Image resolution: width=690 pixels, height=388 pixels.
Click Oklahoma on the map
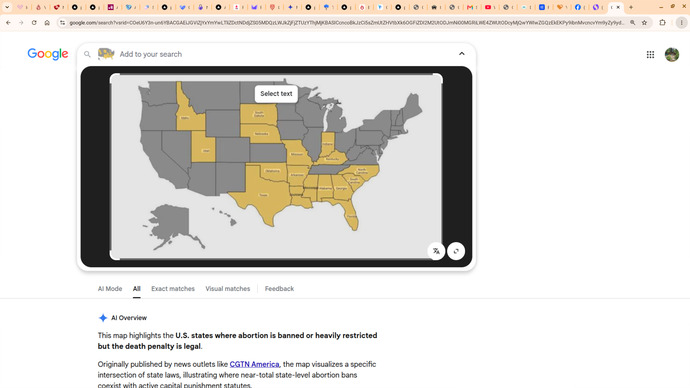pyautogui.click(x=272, y=172)
